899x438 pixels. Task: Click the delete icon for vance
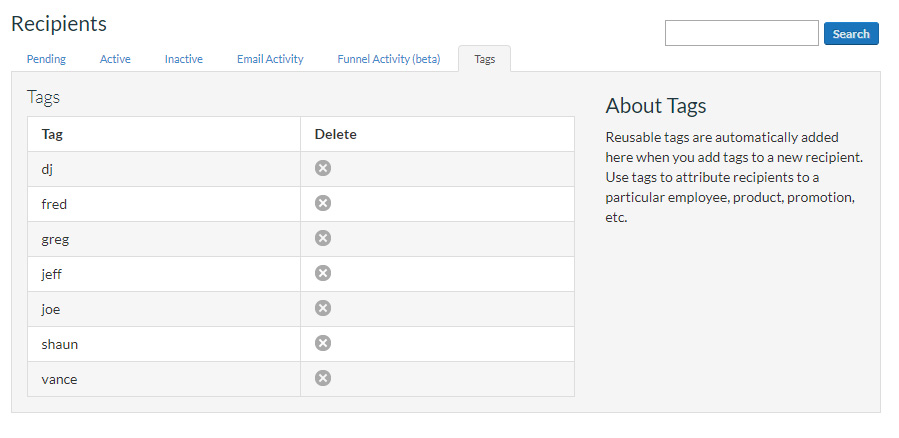[x=323, y=378]
